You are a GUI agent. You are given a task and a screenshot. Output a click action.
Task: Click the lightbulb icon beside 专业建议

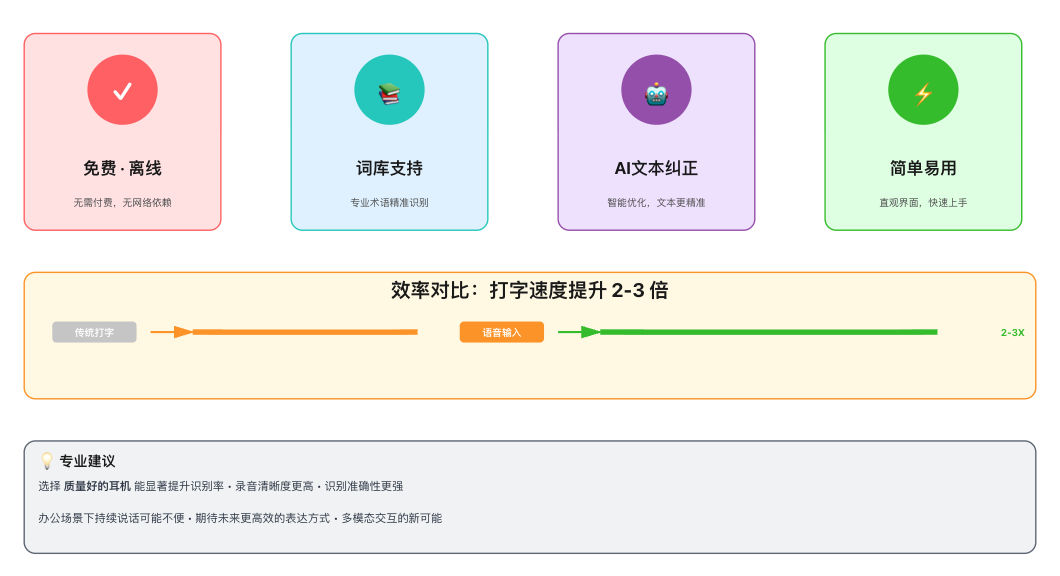coord(46,461)
